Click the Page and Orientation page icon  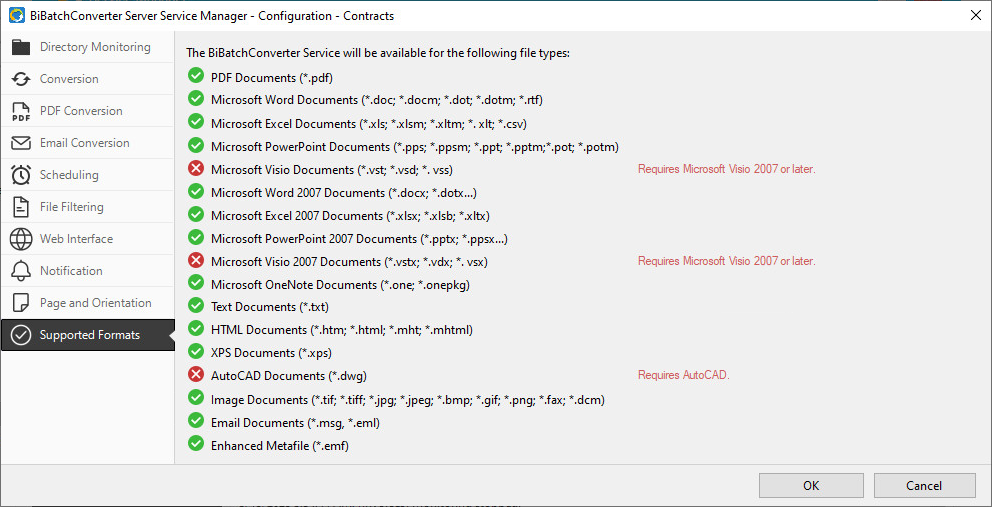point(22,303)
